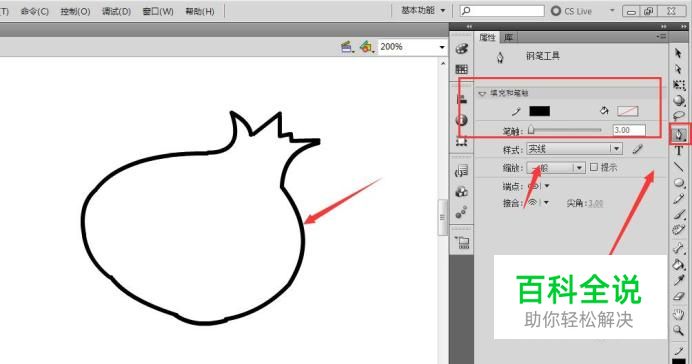The image size is (692, 364).
Task: Open the 命令(C) menu
Action: tap(35, 11)
